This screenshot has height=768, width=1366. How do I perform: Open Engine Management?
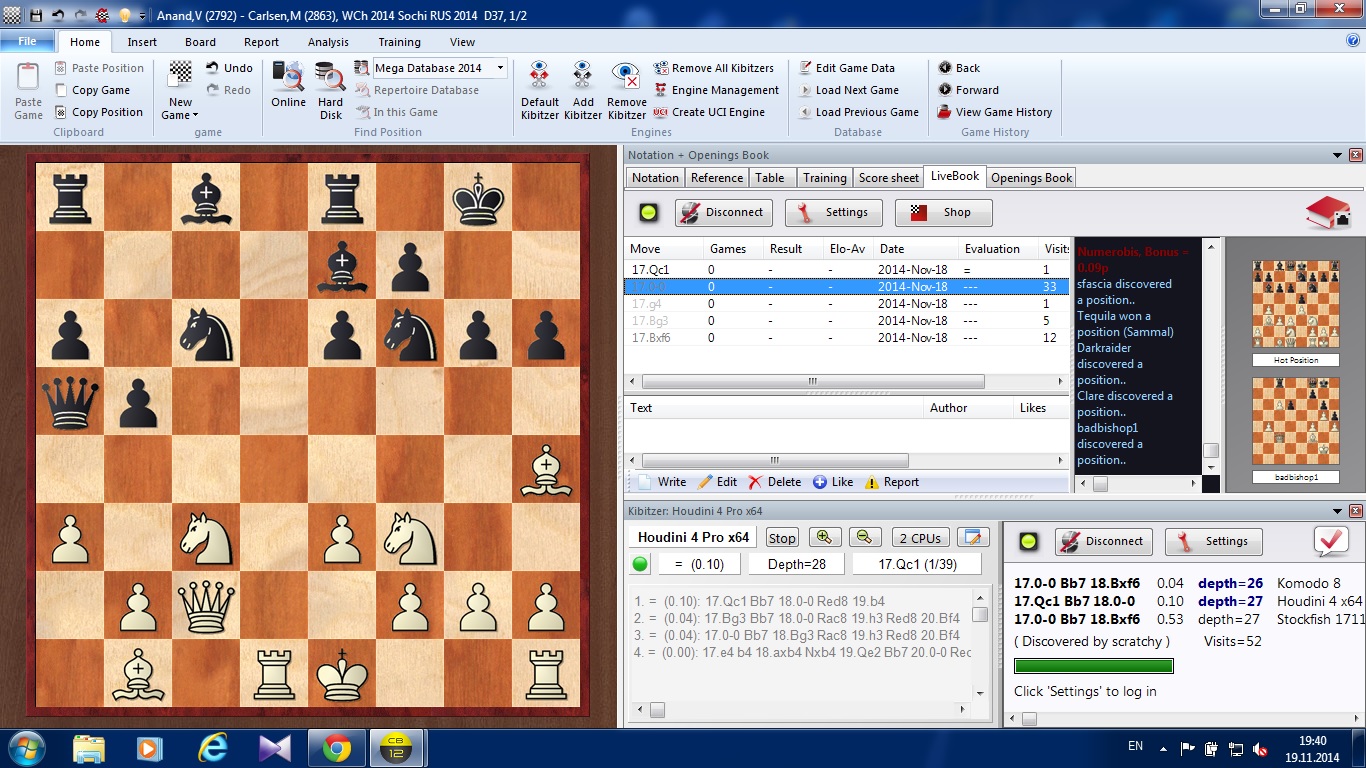[716, 90]
